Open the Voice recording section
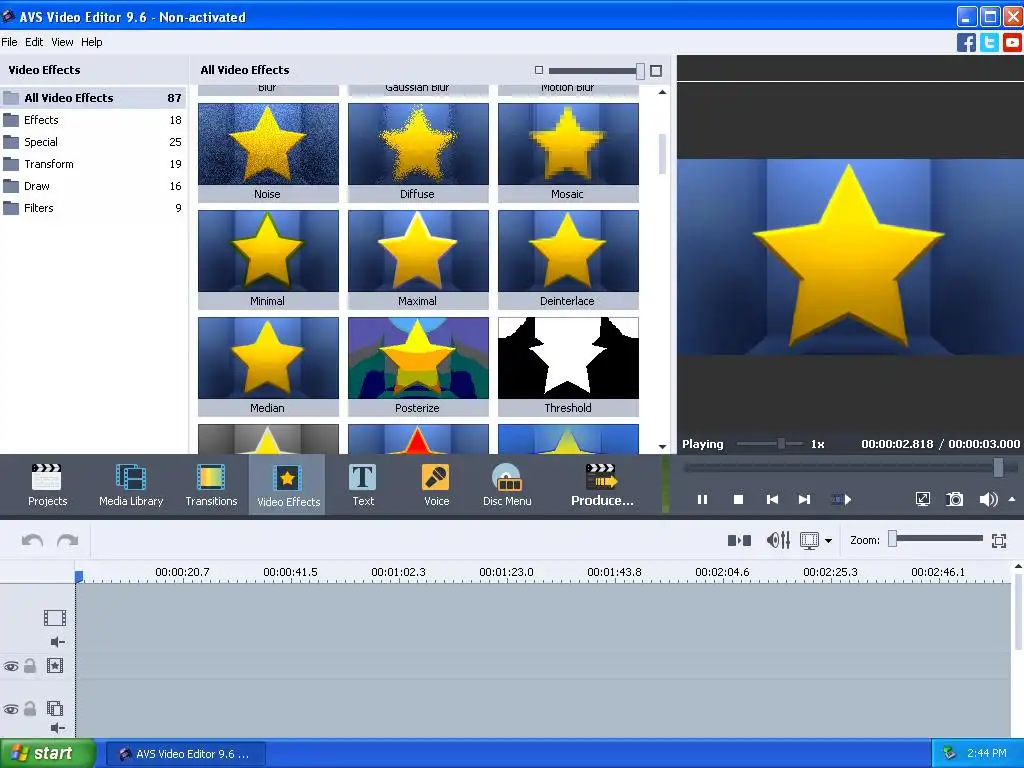This screenshot has height=768, width=1024. pyautogui.click(x=436, y=485)
